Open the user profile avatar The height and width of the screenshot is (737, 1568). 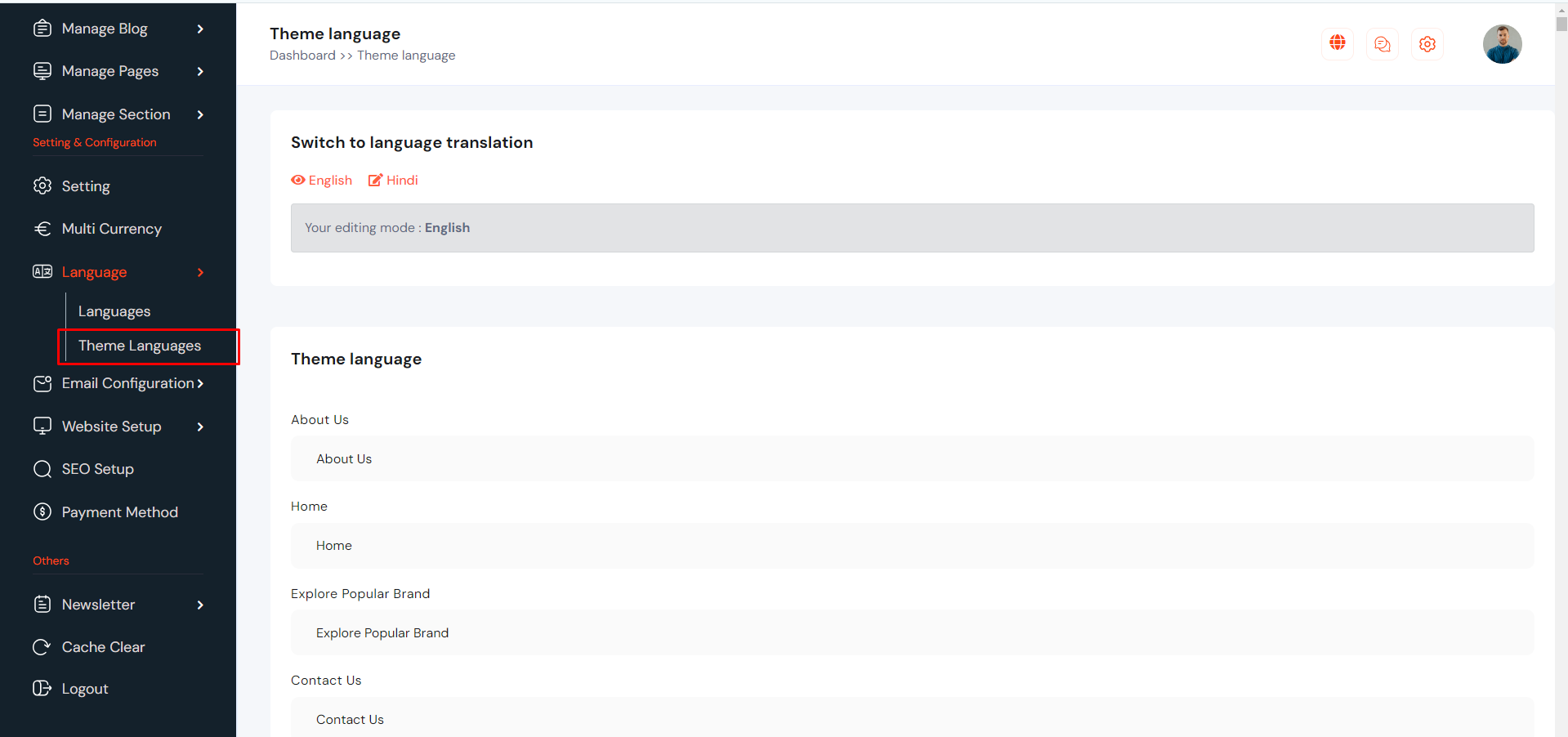[1502, 44]
